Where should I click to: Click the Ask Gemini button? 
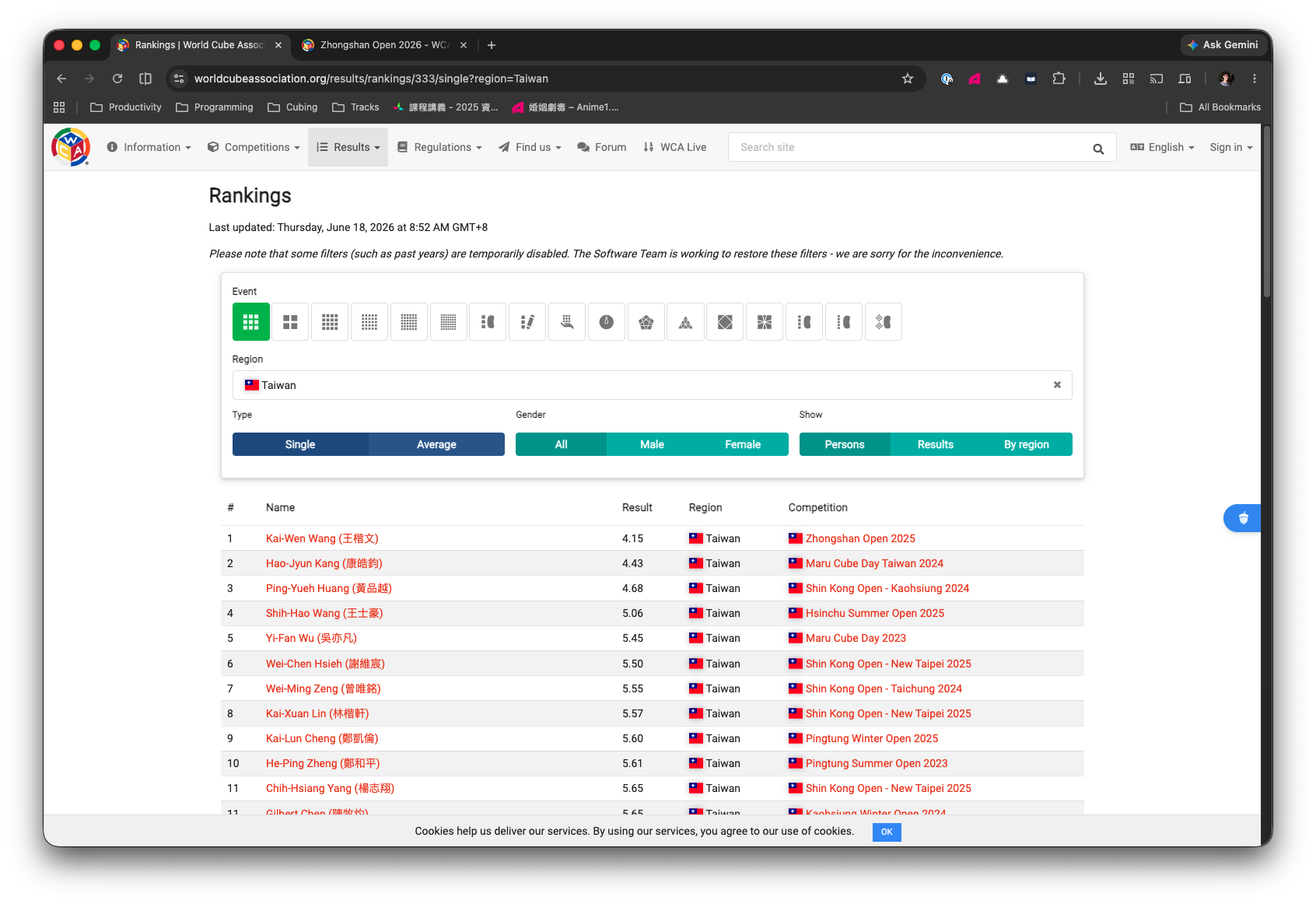(x=1223, y=45)
